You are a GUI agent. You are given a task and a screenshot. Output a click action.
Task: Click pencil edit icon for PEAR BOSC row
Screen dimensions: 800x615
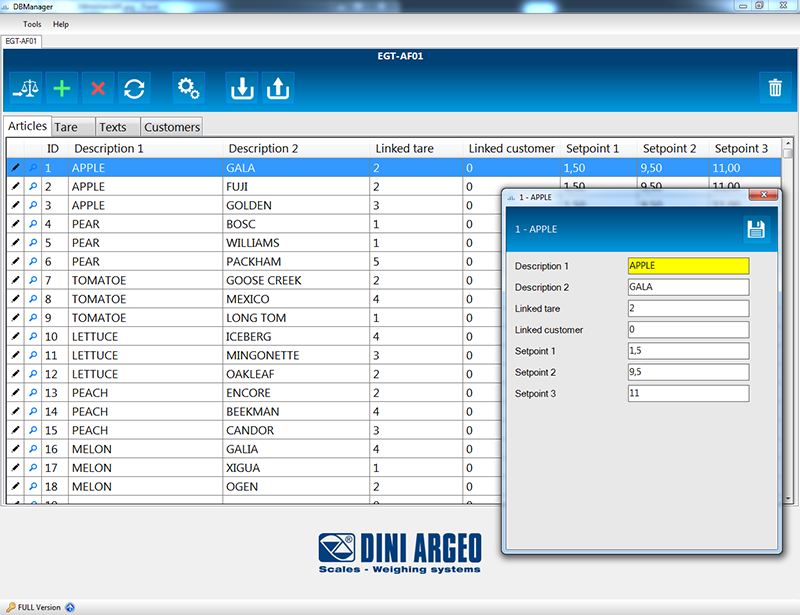pos(15,224)
